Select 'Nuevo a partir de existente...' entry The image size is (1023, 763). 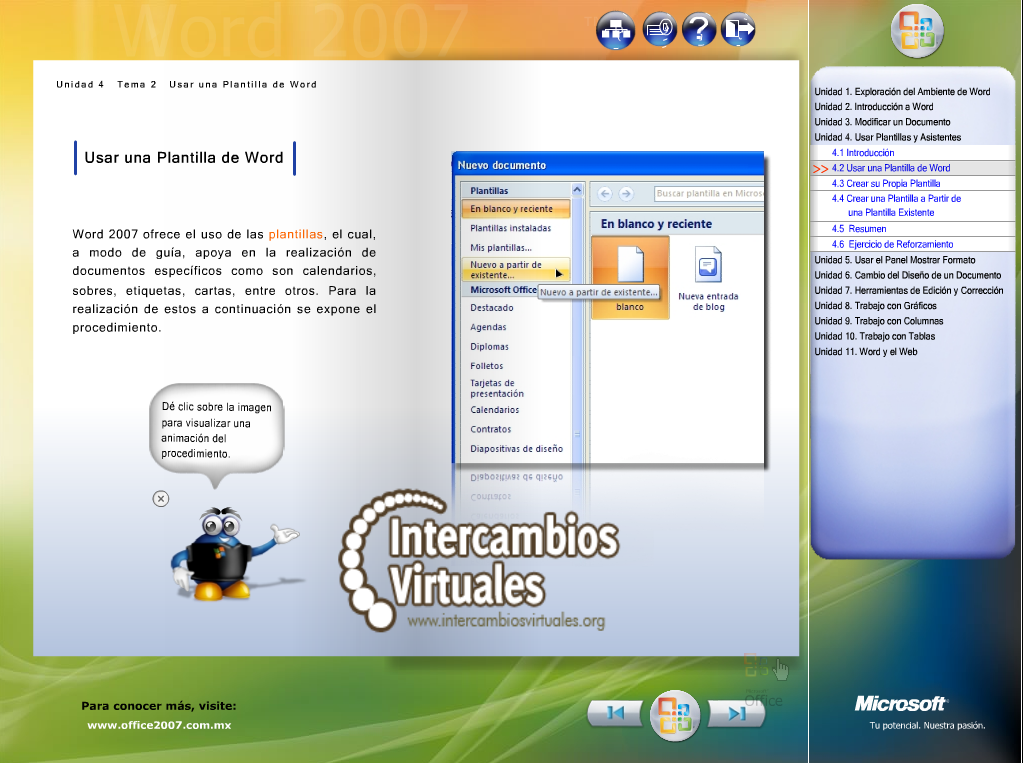coord(515,270)
